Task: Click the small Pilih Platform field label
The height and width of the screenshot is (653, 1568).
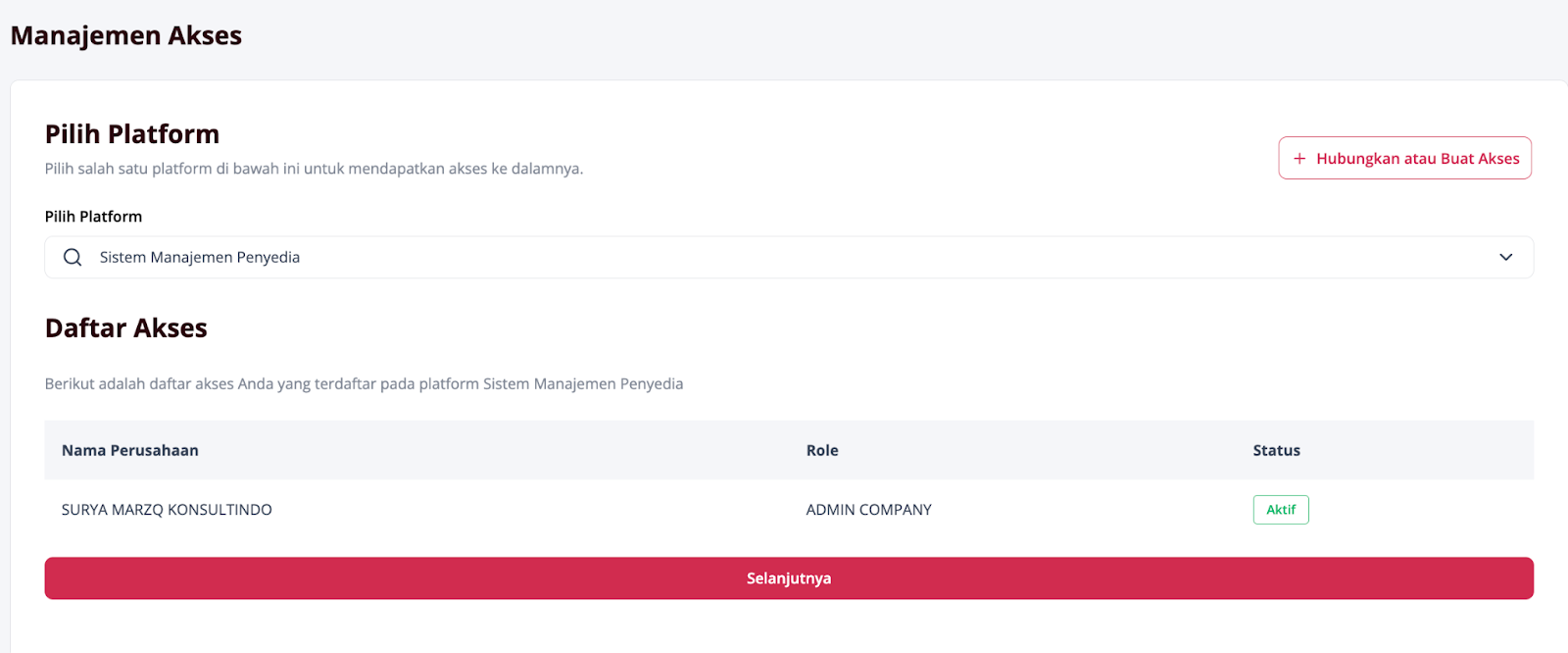Action: point(93,217)
